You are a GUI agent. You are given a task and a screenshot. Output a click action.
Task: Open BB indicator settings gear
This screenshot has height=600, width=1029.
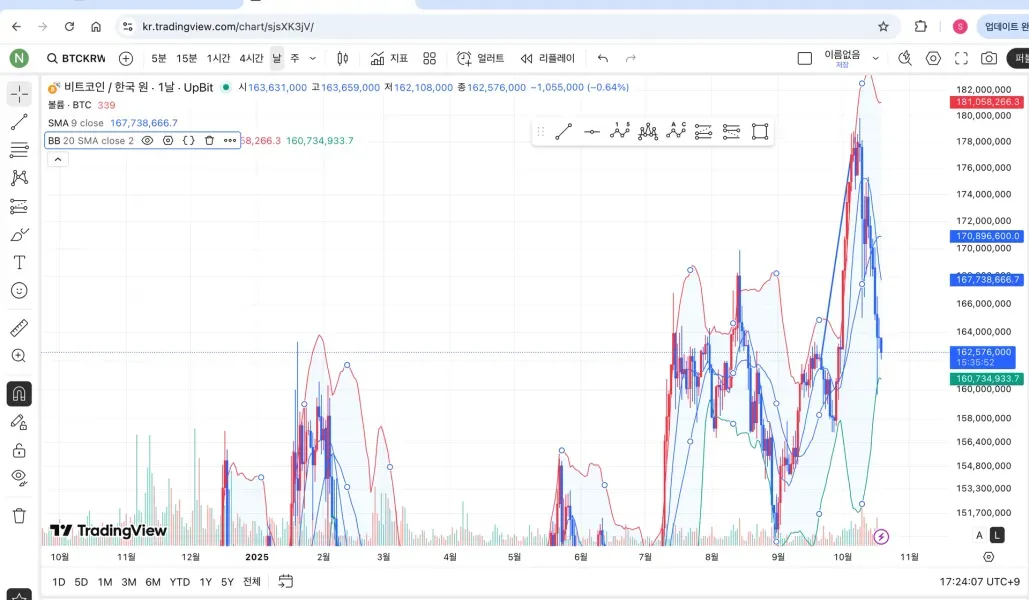pyautogui.click(x=168, y=141)
